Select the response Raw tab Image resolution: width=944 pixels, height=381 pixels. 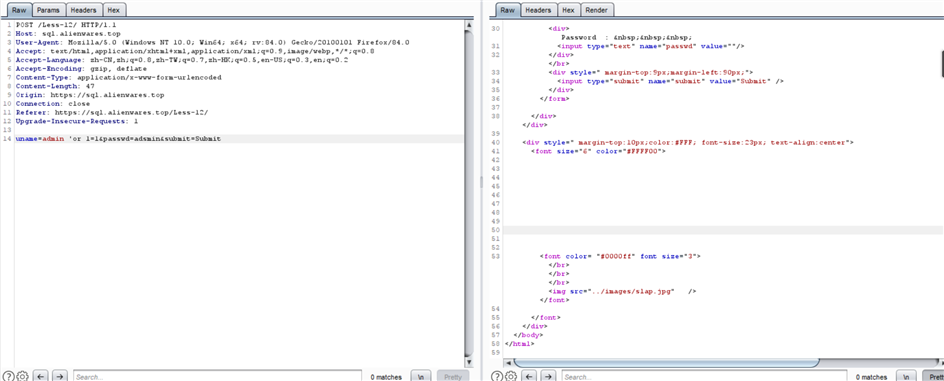(508, 10)
